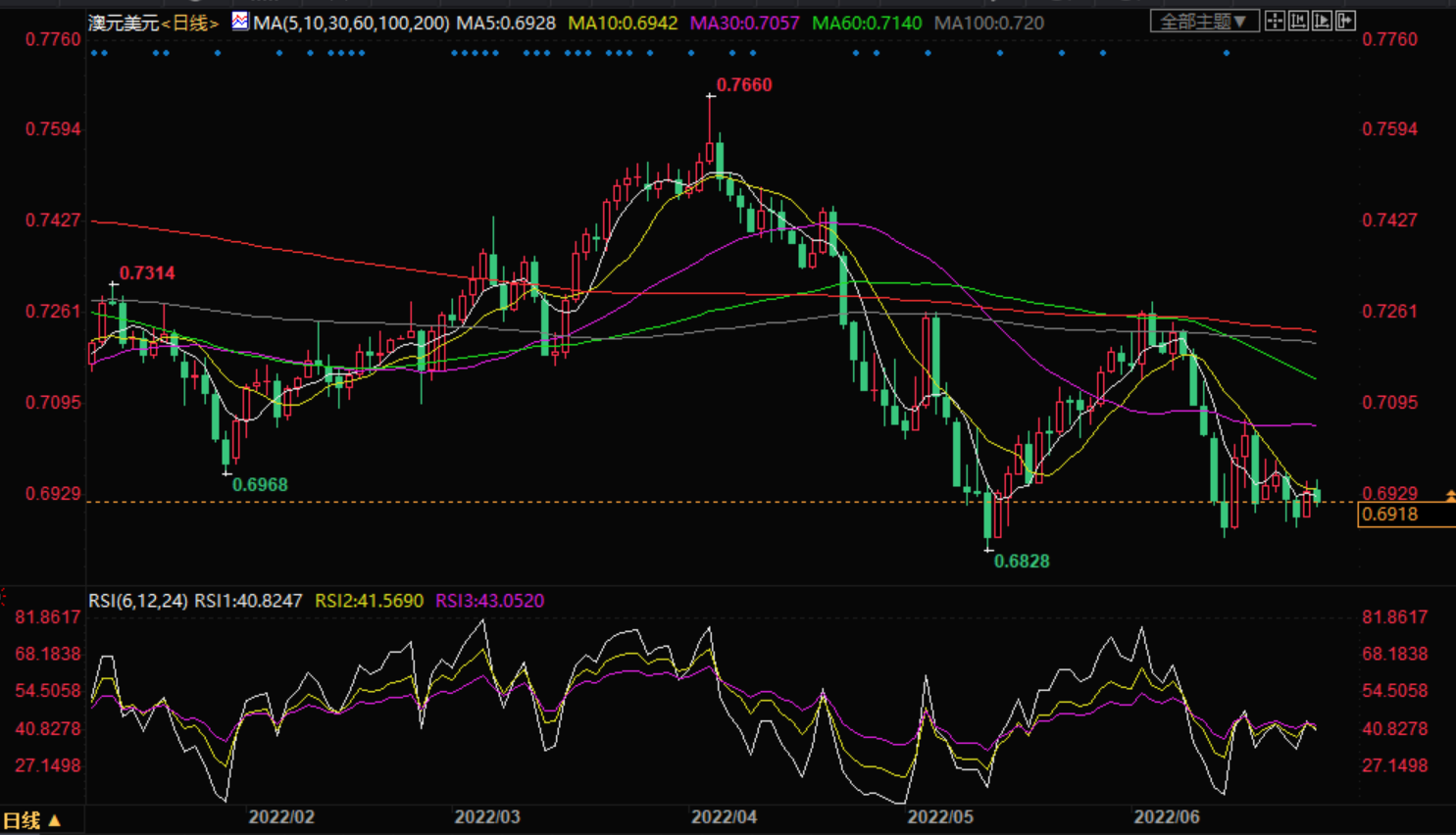Click the 0.6828 low price marker
Screen dimensions: 1456x835
[1021, 562]
